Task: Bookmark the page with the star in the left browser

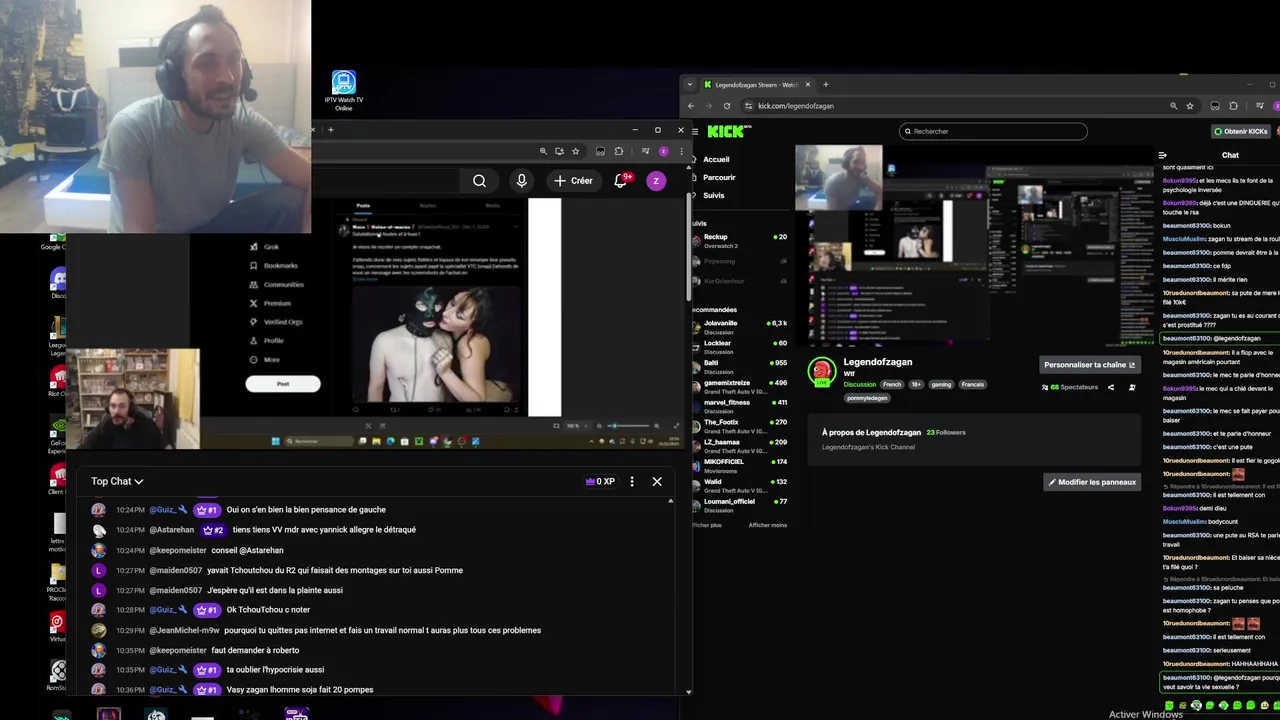Action: click(x=575, y=151)
